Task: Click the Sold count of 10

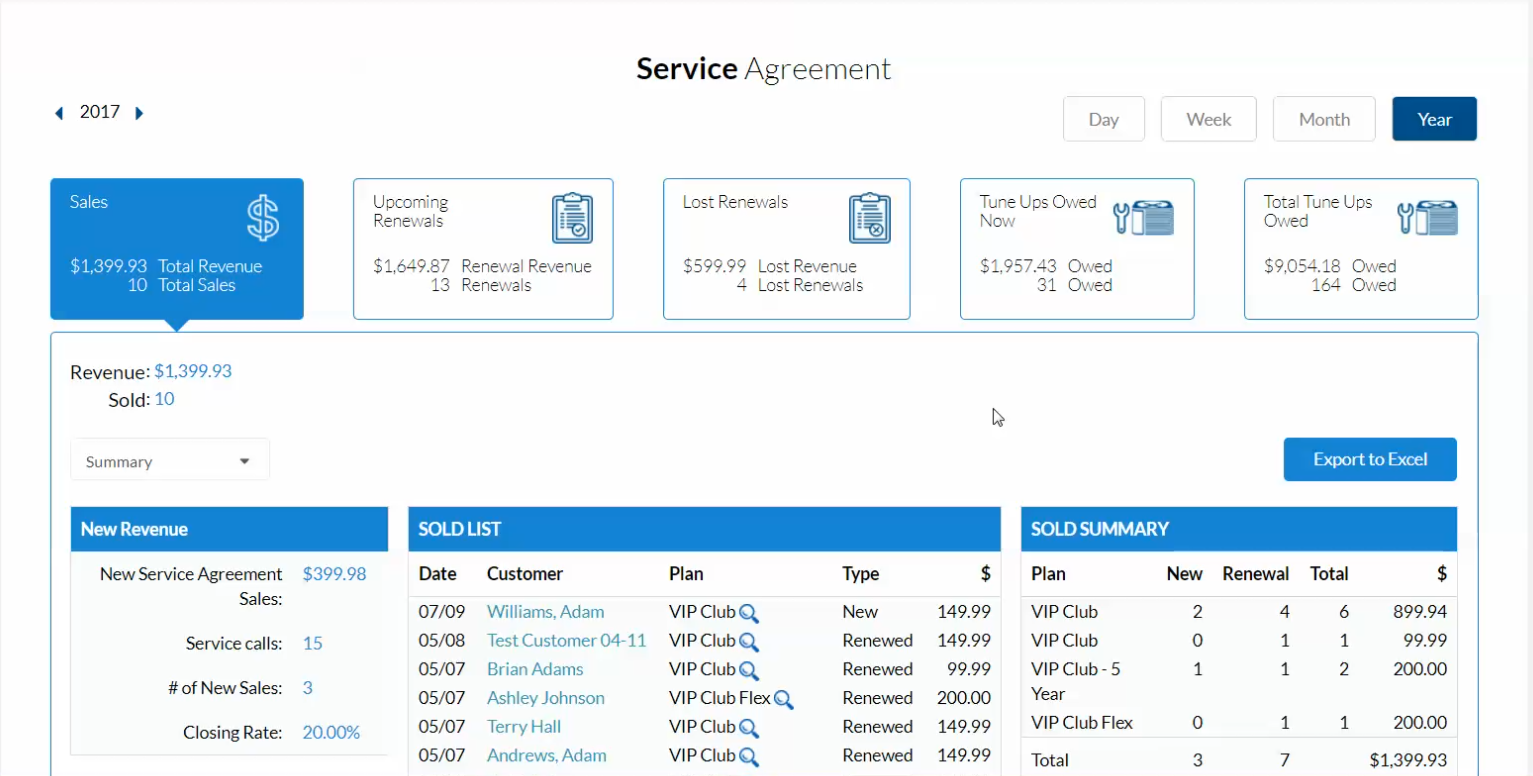Action: pos(165,398)
